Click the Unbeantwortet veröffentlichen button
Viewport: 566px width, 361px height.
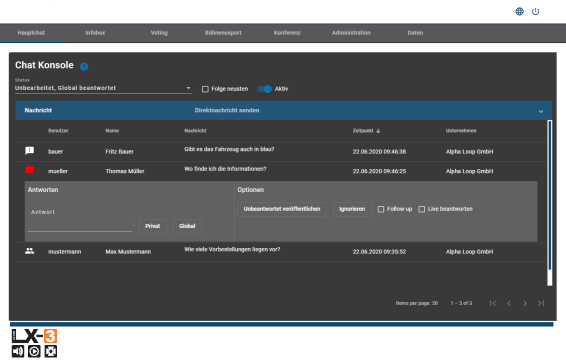tap(282, 209)
